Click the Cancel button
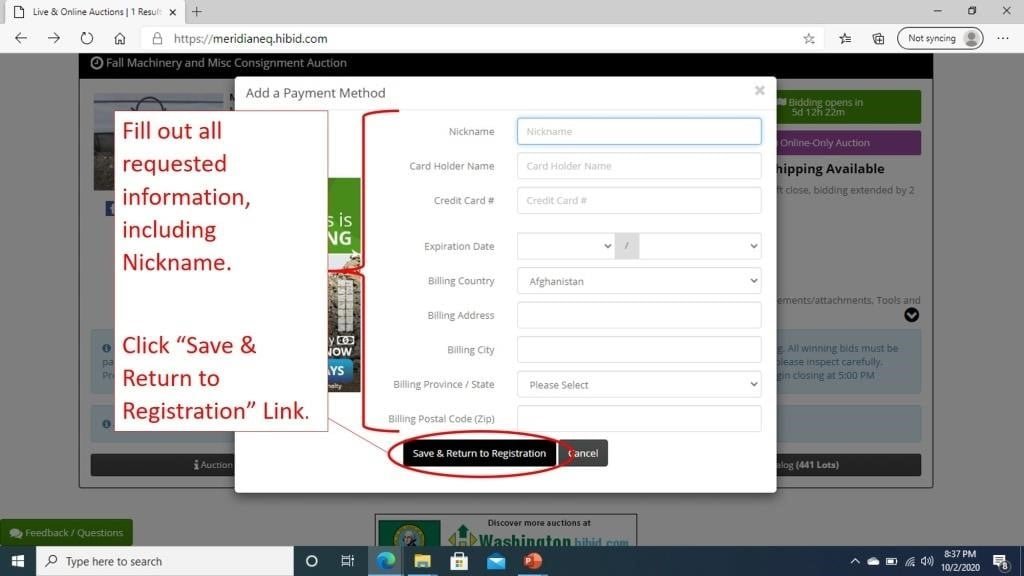 583,453
